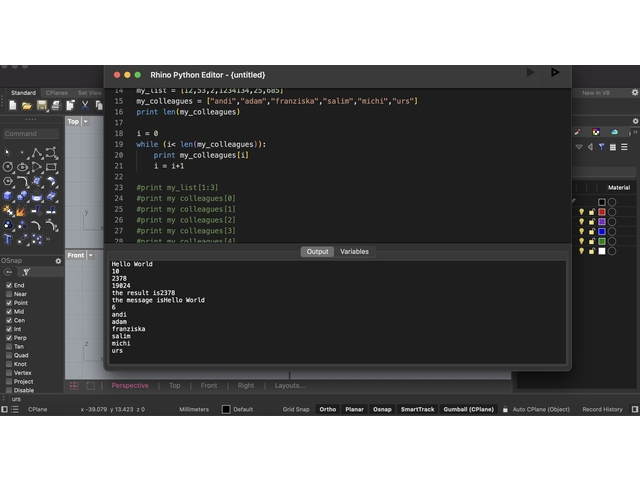Open the layers hamburger menu icon
Viewport: 640px width, 480px height.
(x=624, y=147)
